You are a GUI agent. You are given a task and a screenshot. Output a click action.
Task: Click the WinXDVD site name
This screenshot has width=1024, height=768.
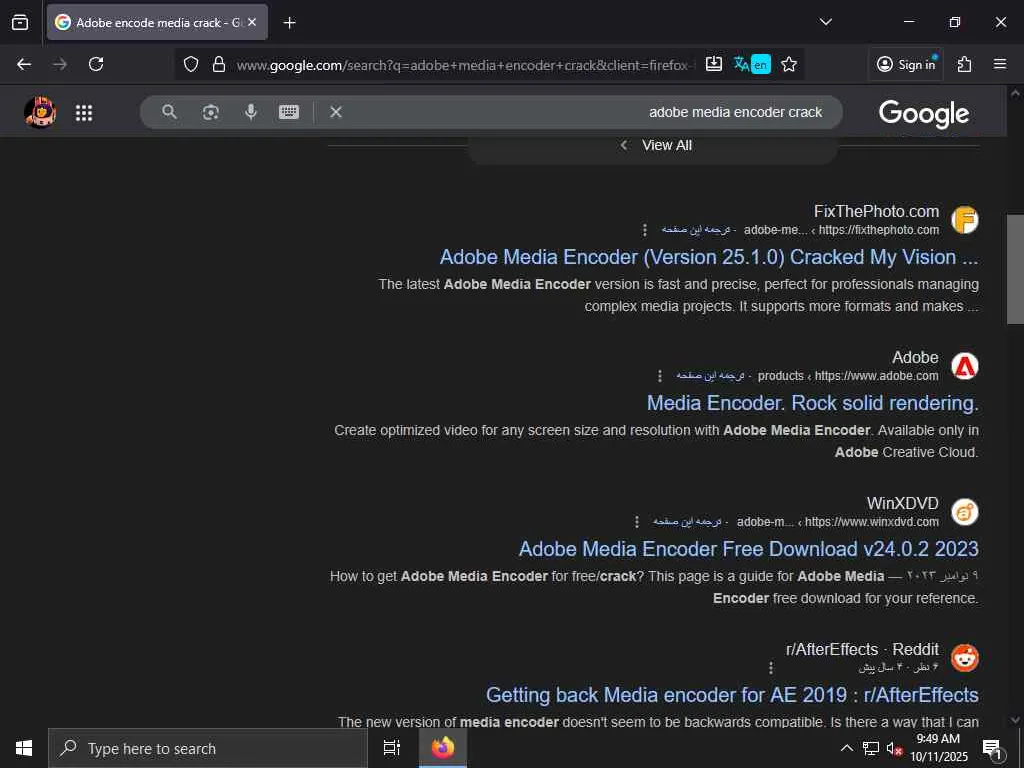tap(903, 504)
